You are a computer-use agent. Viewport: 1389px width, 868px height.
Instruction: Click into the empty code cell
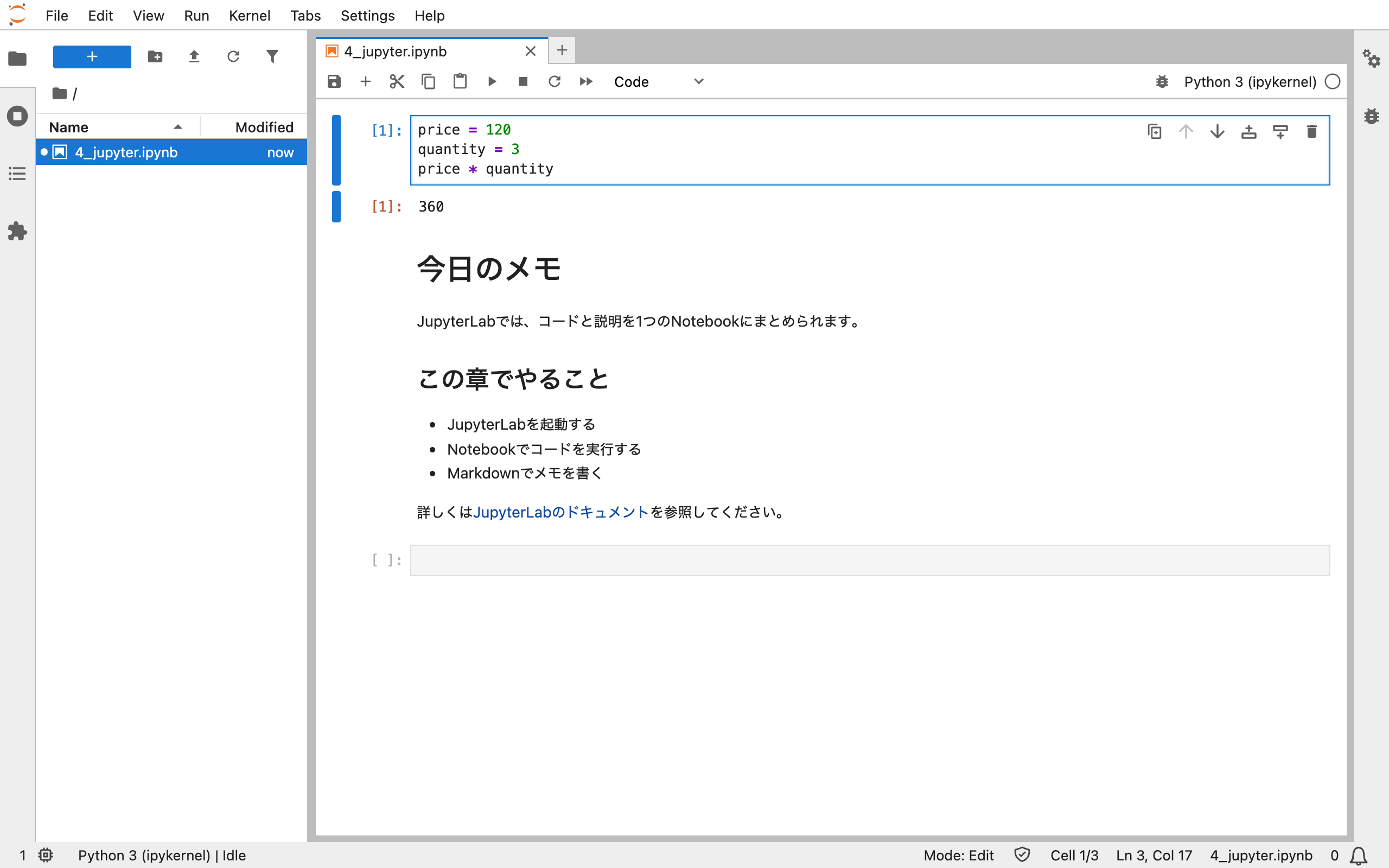coord(870,560)
